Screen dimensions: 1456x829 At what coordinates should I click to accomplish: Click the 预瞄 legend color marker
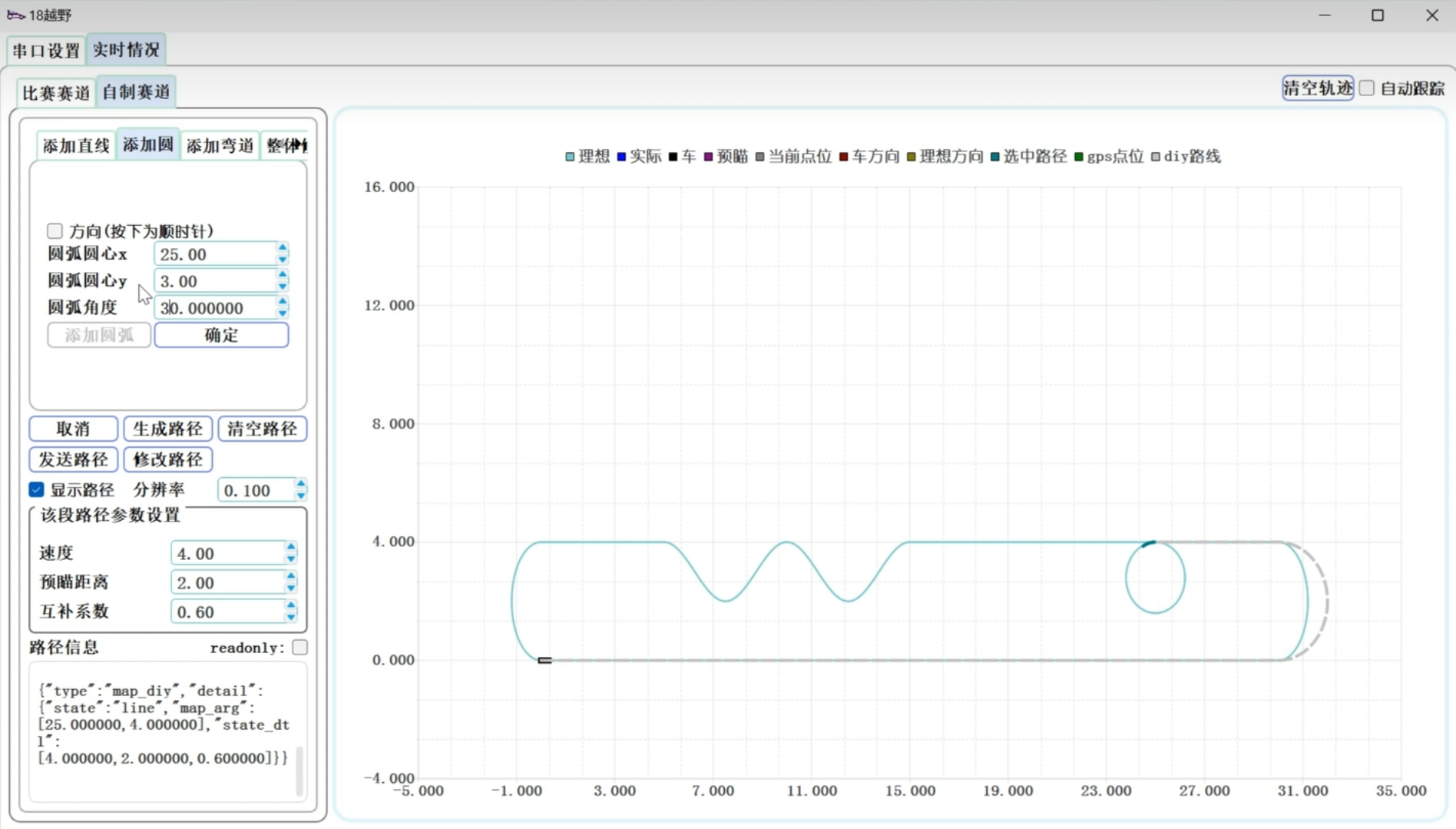click(x=708, y=157)
